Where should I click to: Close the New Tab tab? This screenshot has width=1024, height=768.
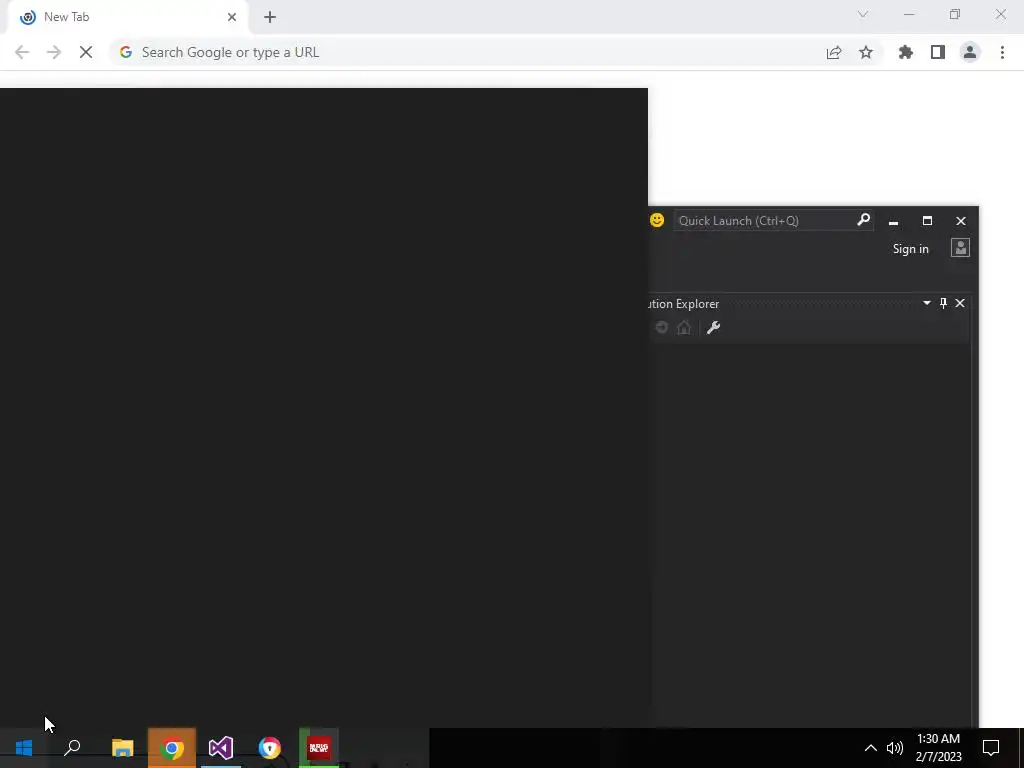point(232,17)
